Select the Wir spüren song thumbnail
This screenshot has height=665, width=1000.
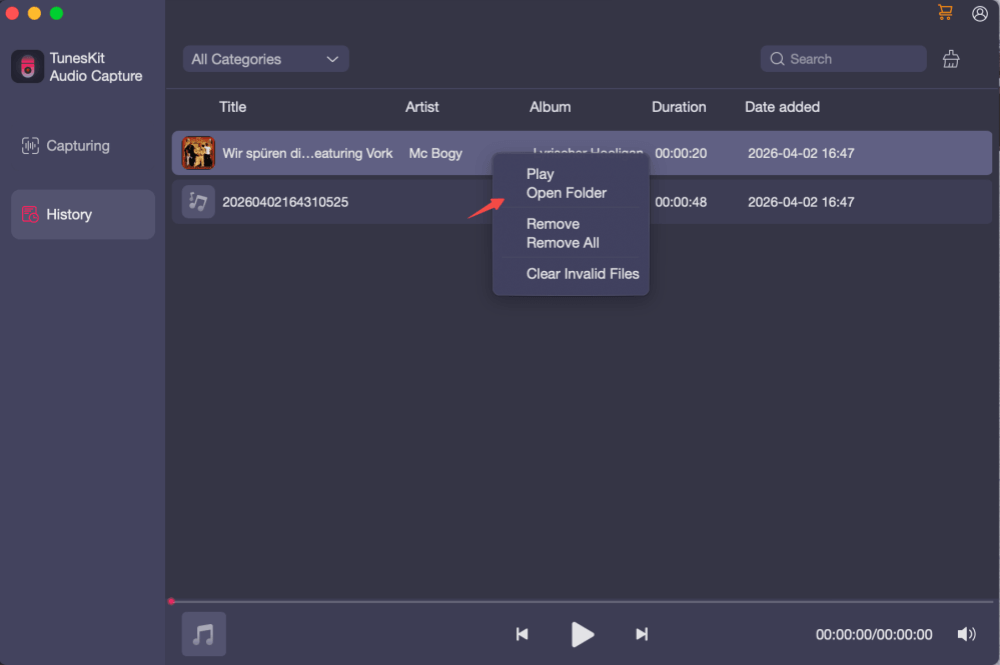click(x=198, y=153)
